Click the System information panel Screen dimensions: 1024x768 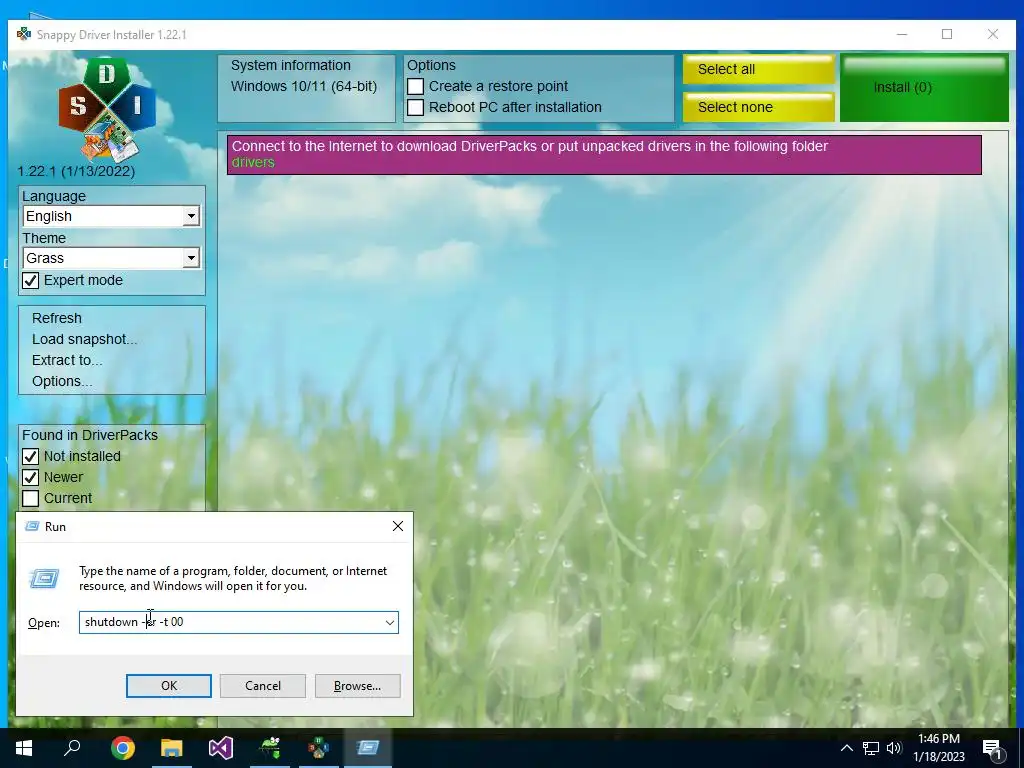point(306,88)
